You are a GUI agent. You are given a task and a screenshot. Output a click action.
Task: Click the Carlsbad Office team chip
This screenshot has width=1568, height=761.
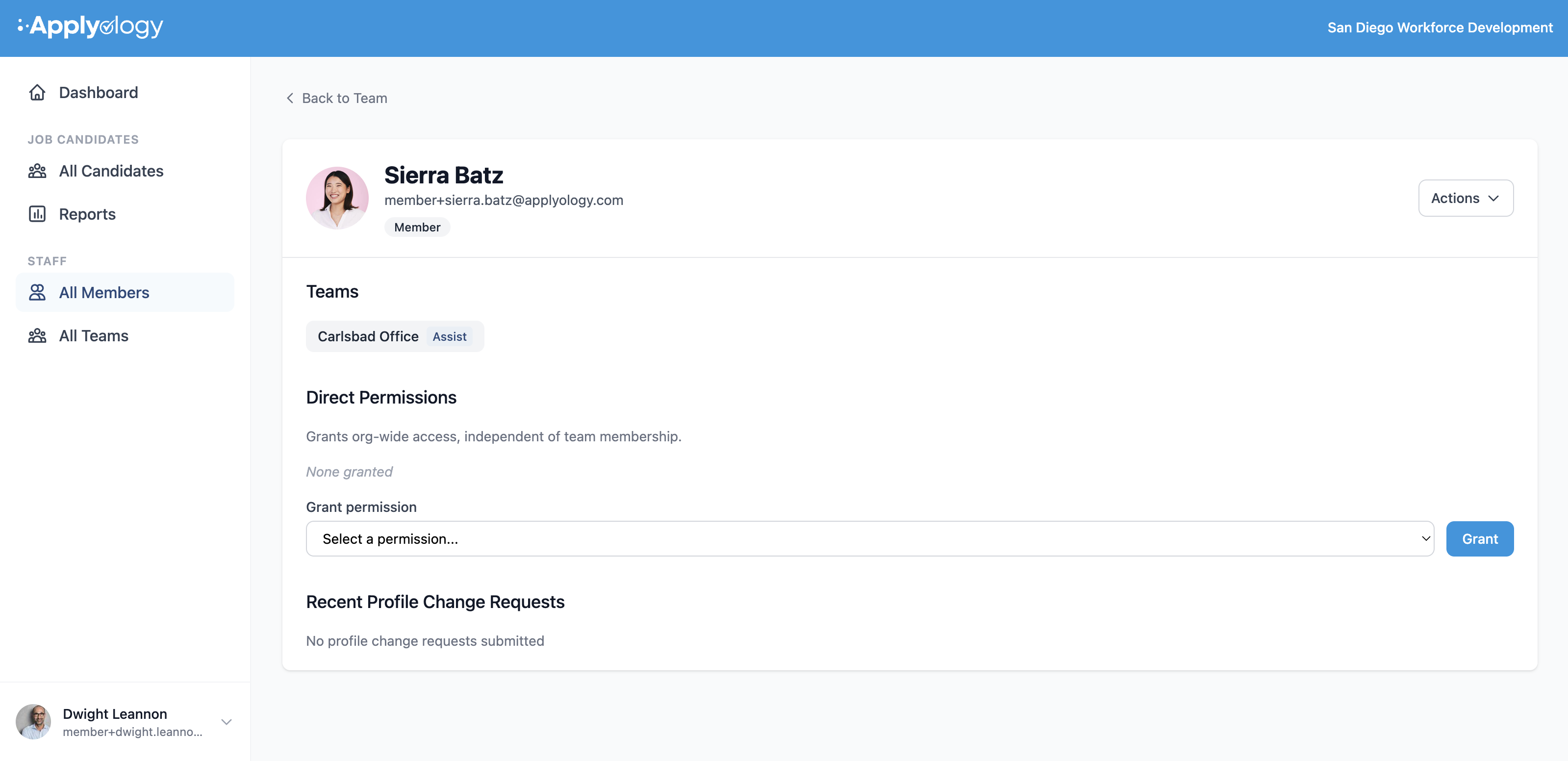coord(395,337)
